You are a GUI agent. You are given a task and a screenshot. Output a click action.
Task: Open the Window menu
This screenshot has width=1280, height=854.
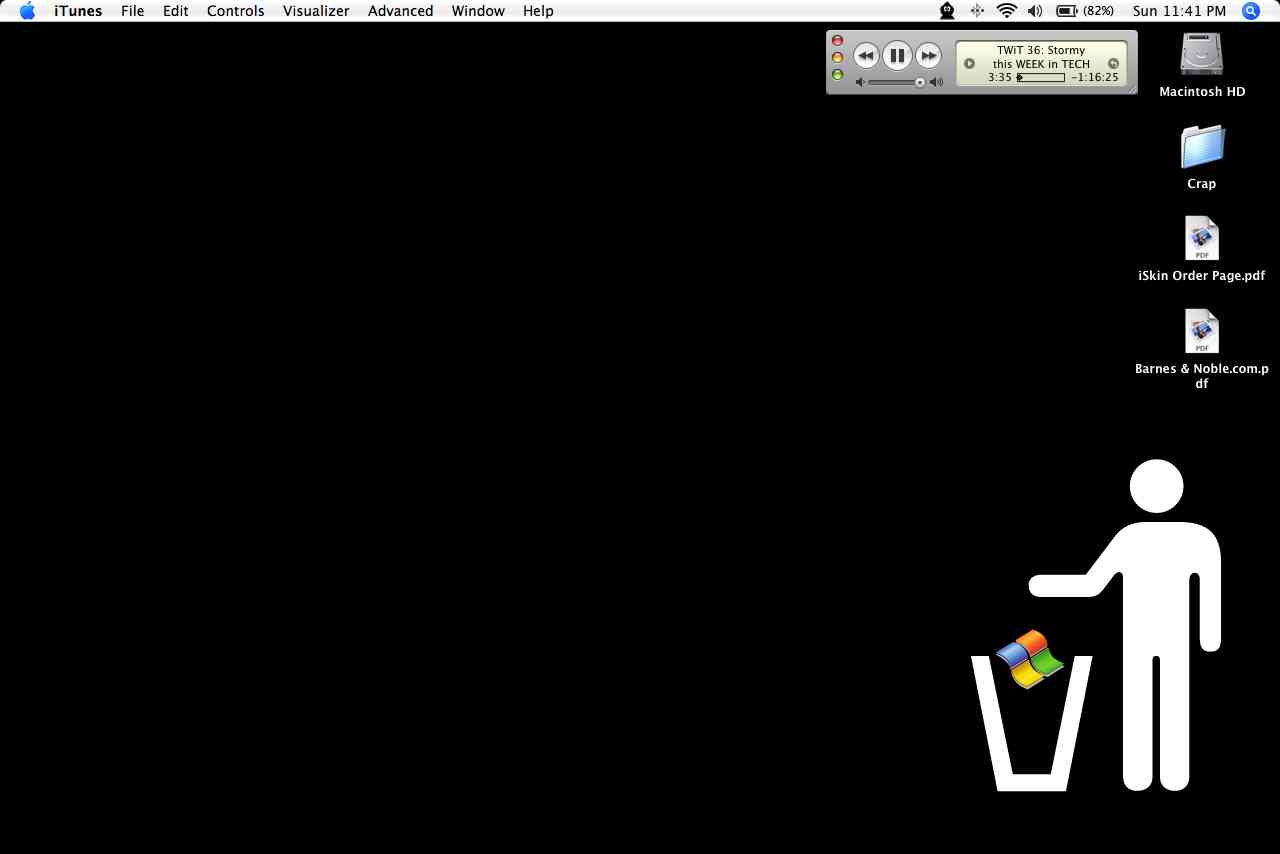point(478,11)
